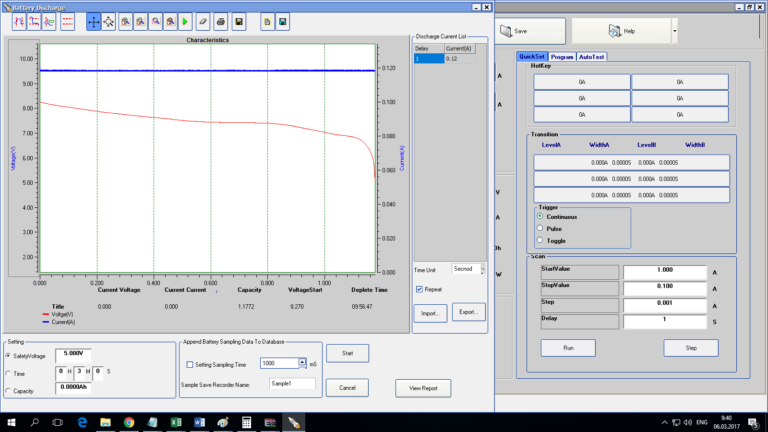This screenshot has height=432, width=768.
Task: Click the yellow document toolbar icon
Action: tap(267, 22)
